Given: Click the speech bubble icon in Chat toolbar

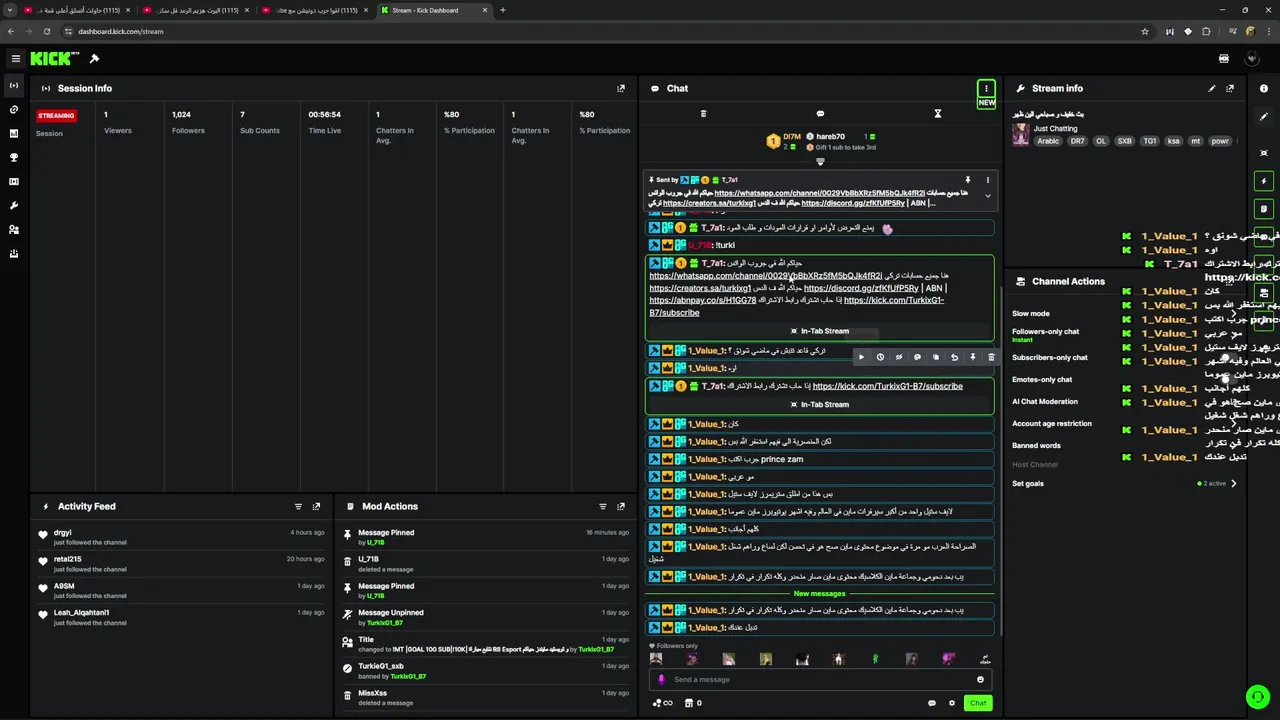Looking at the screenshot, I should [820, 114].
